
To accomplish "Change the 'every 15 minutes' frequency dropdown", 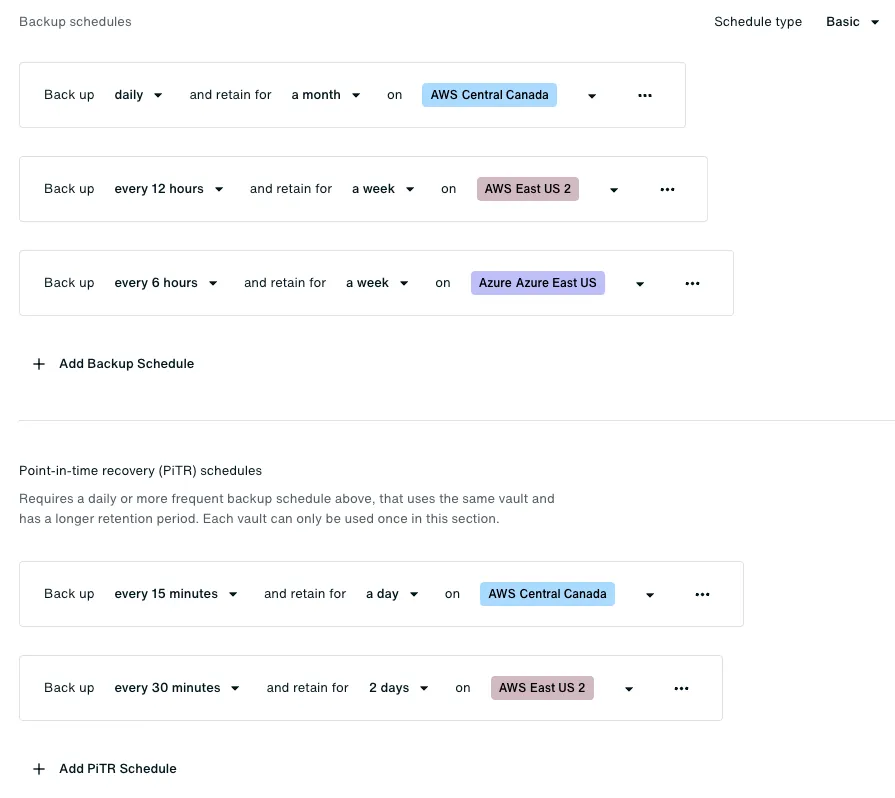I will (x=176, y=594).
